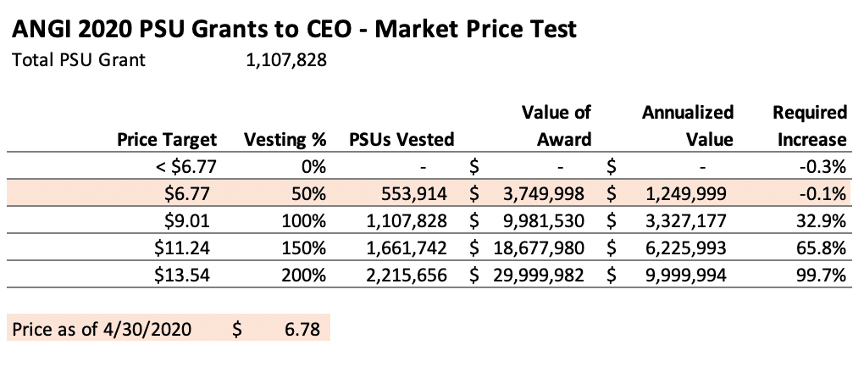Click the Required Increase column header

809,126
